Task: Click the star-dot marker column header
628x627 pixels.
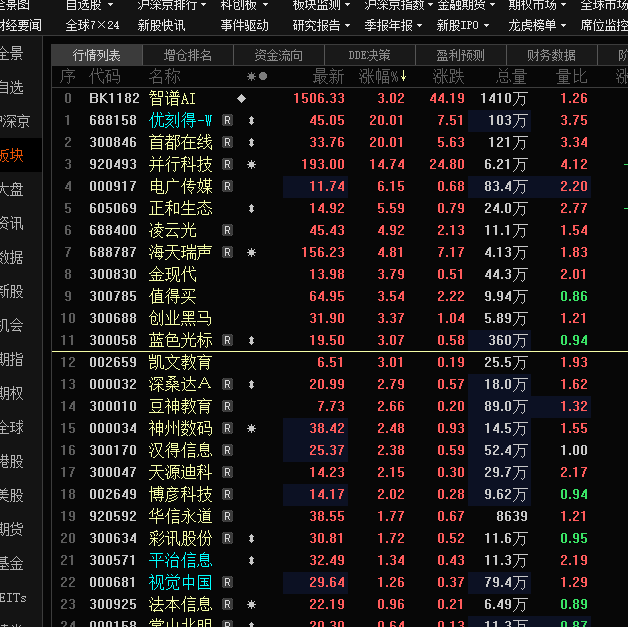Action: (x=257, y=76)
